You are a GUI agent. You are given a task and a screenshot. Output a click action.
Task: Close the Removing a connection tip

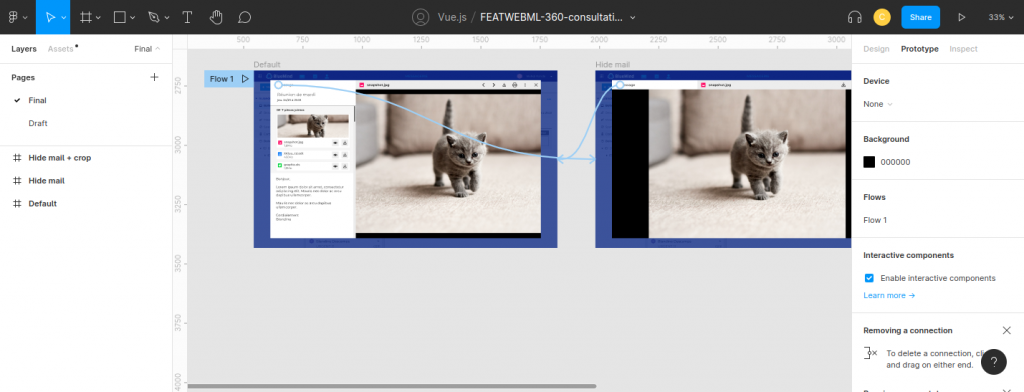1006,331
